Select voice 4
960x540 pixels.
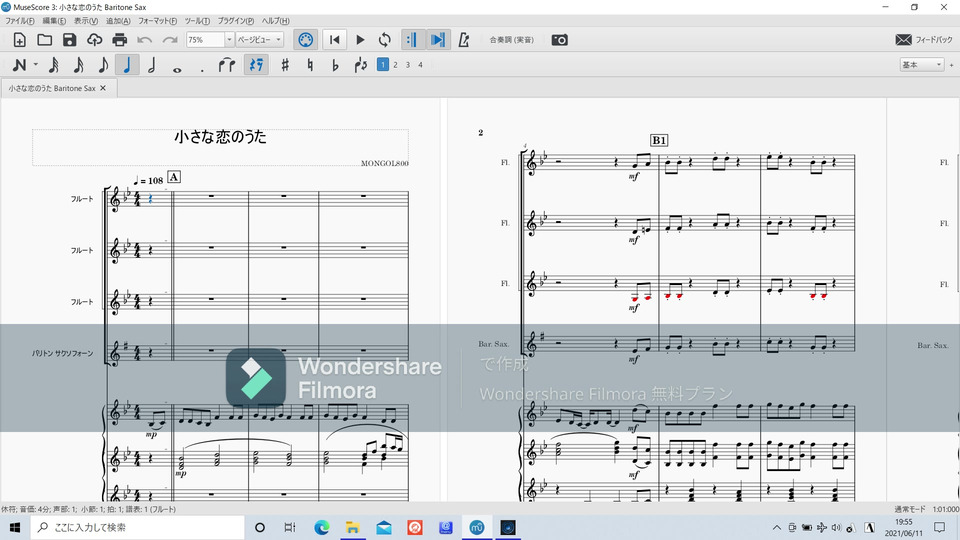tap(421, 64)
